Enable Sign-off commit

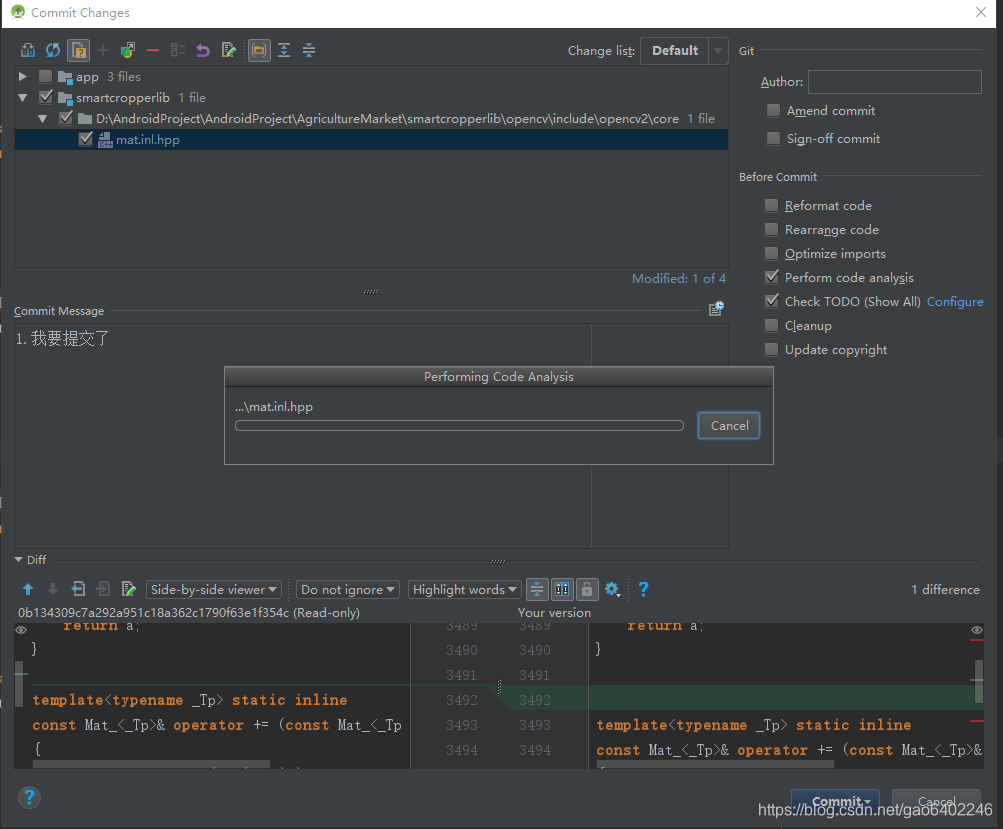[x=773, y=138]
